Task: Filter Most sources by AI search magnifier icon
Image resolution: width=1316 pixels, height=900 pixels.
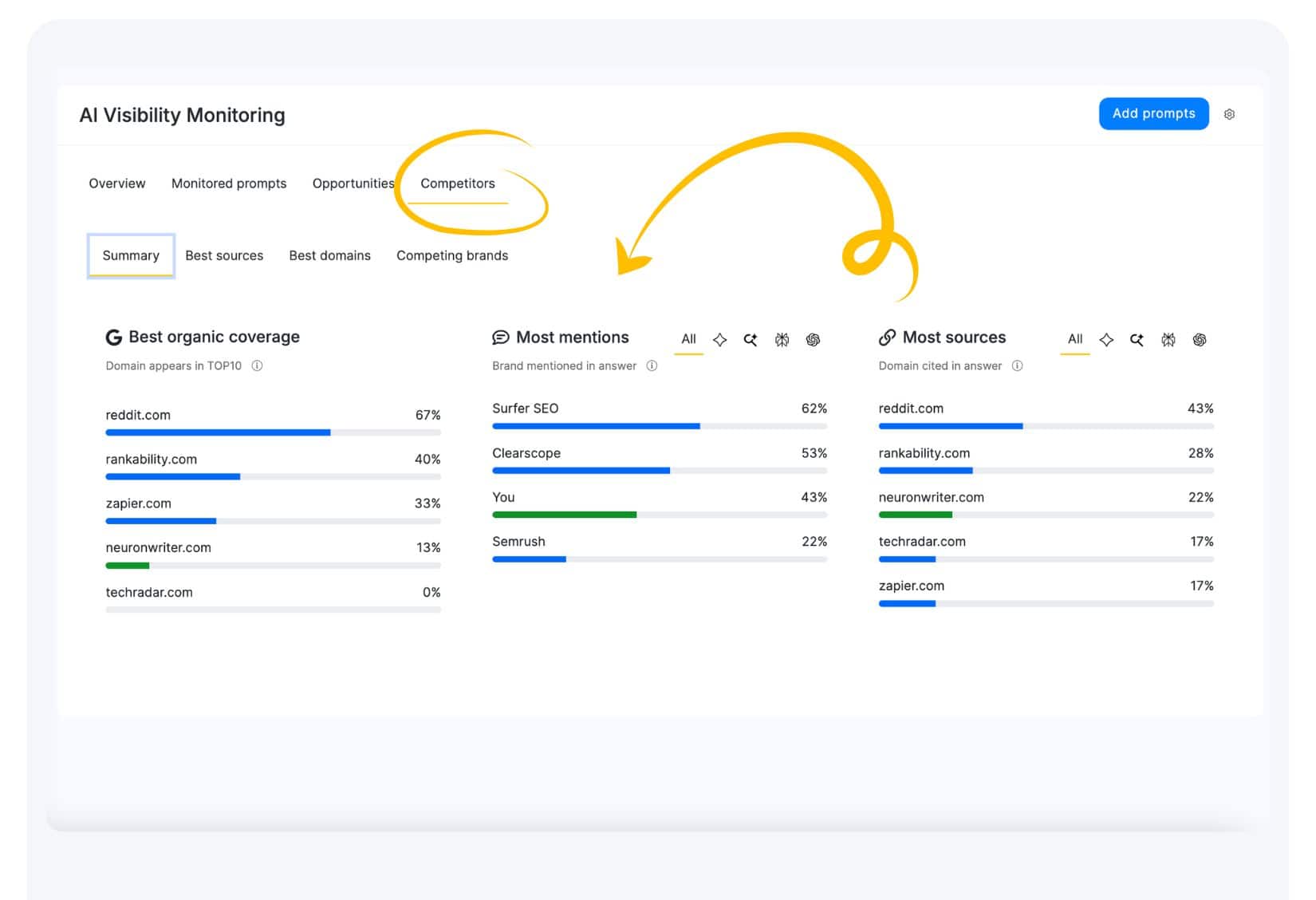Action: coord(1137,340)
